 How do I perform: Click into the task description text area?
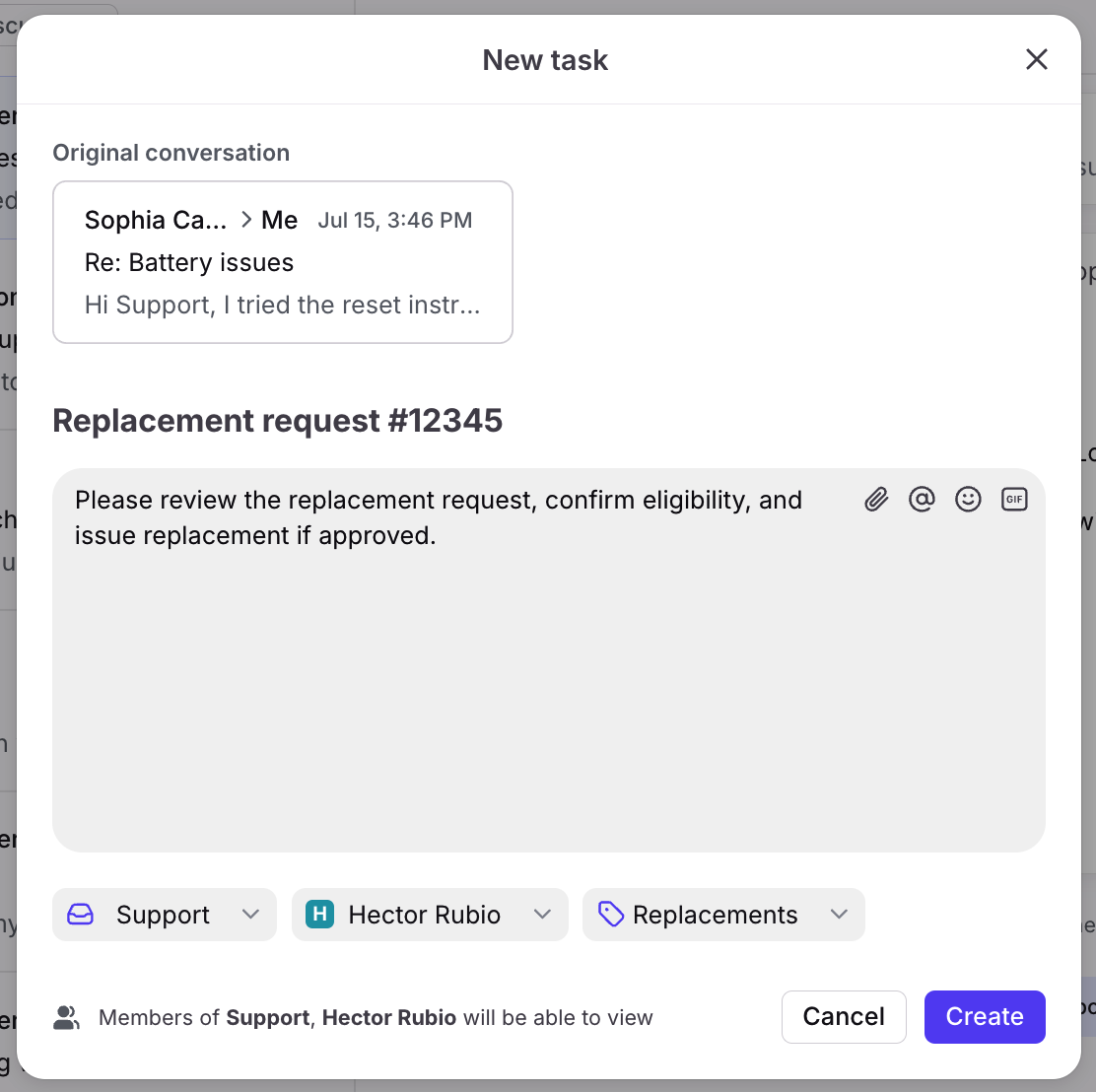(x=549, y=660)
